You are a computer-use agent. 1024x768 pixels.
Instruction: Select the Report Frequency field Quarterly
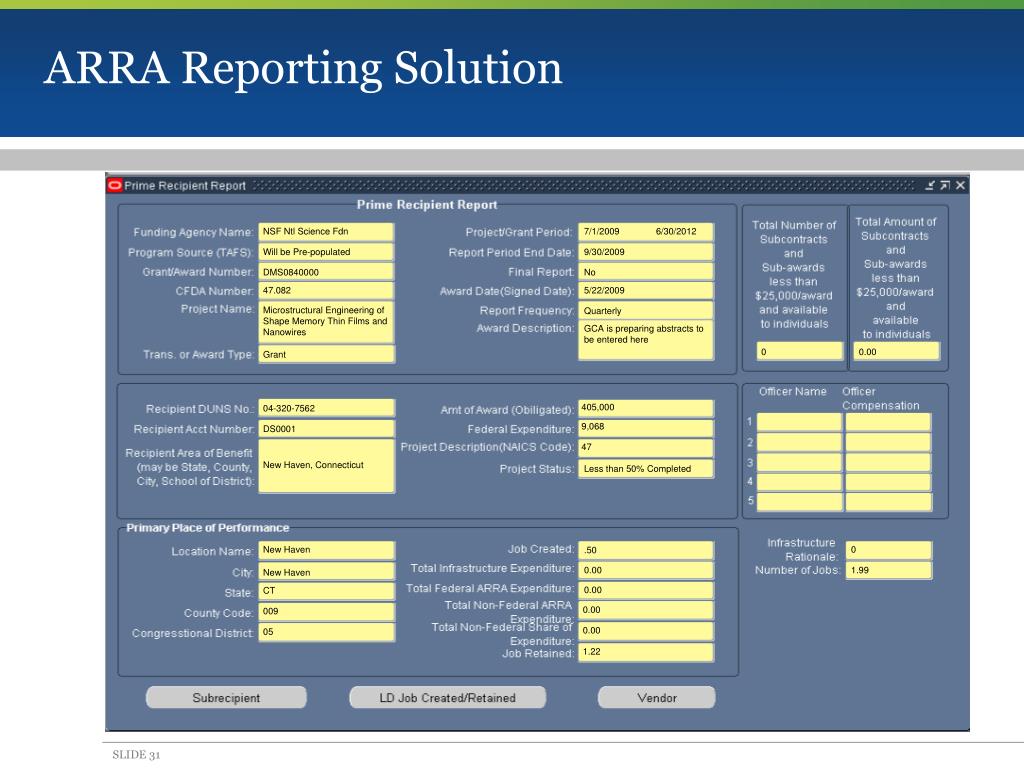[646, 310]
